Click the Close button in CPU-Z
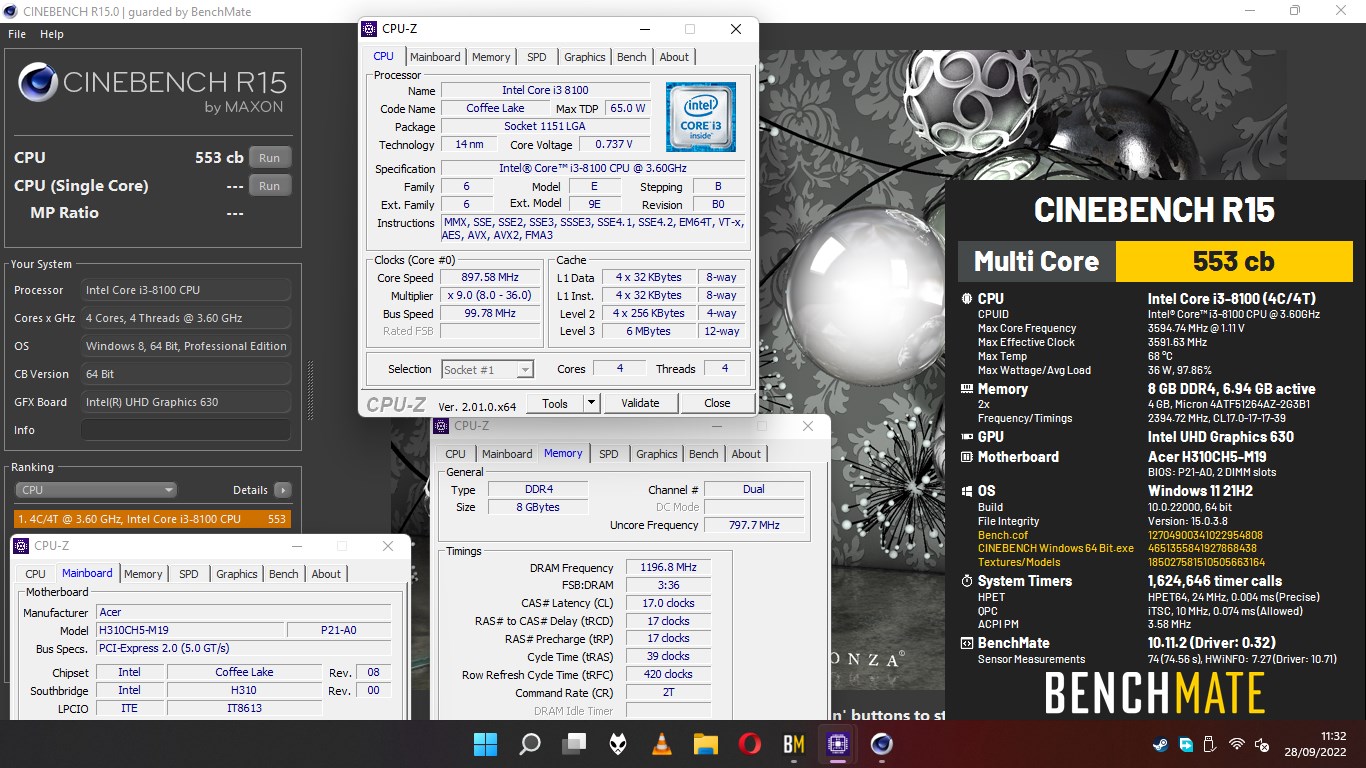Image resolution: width=1366 pixels, height=768 pixels. (717, 404)
